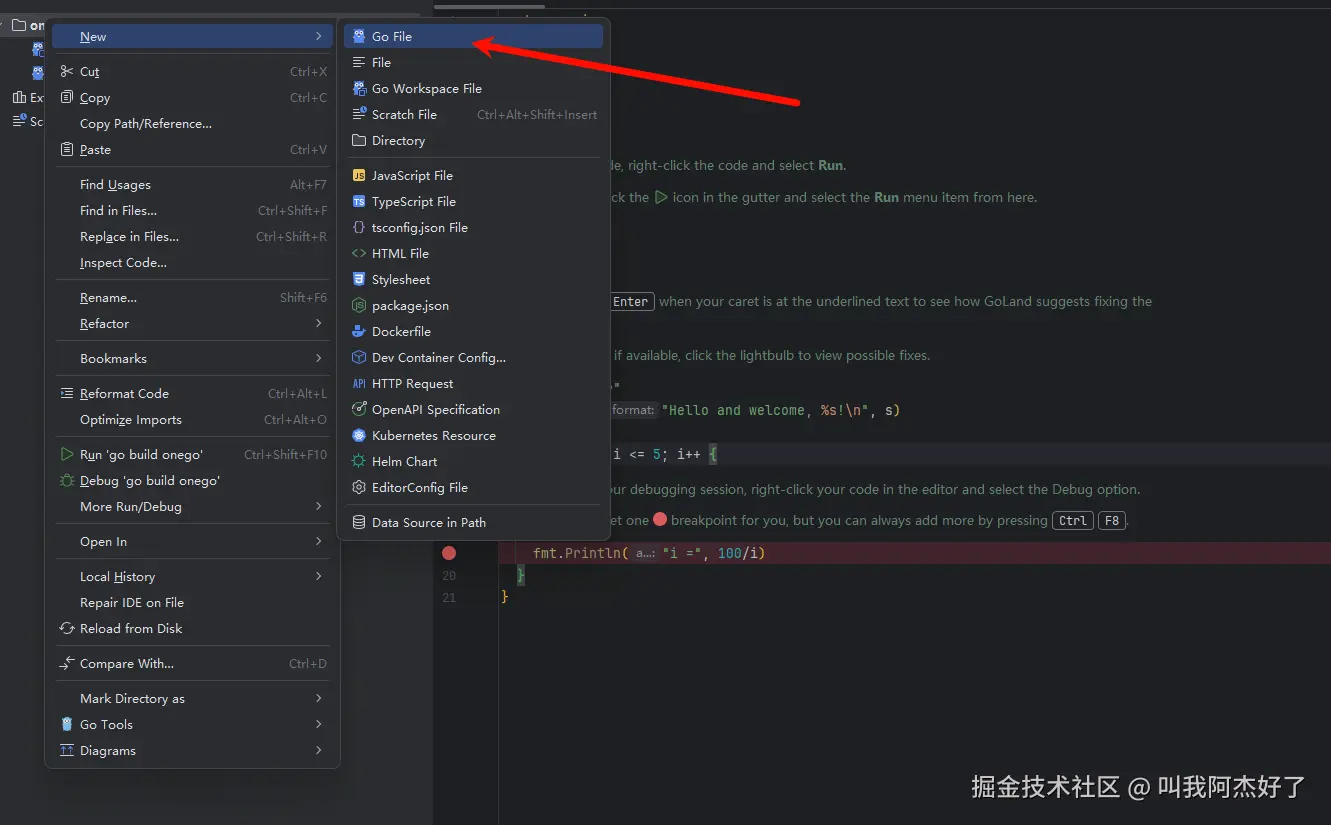Click the TypeScript File TS icon

(359, 201)
